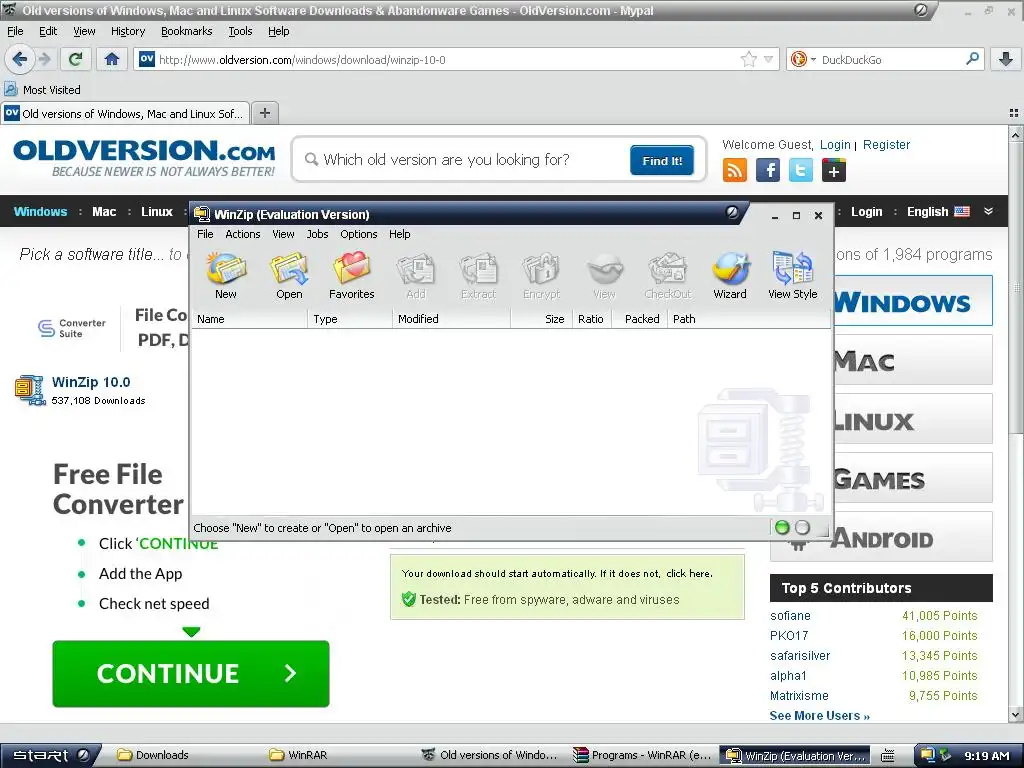Click the 'click here' download link
The image size is (1024, 768).
[x=688, y=573]
